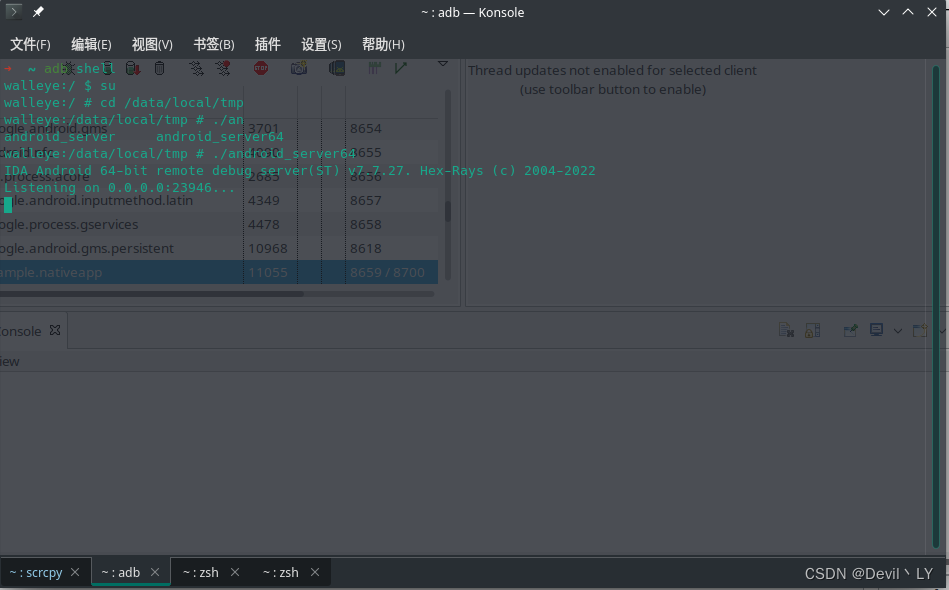Open the Devices view menu triangle
Viewport: 949px width, 590px height.
tap(443, 64)
